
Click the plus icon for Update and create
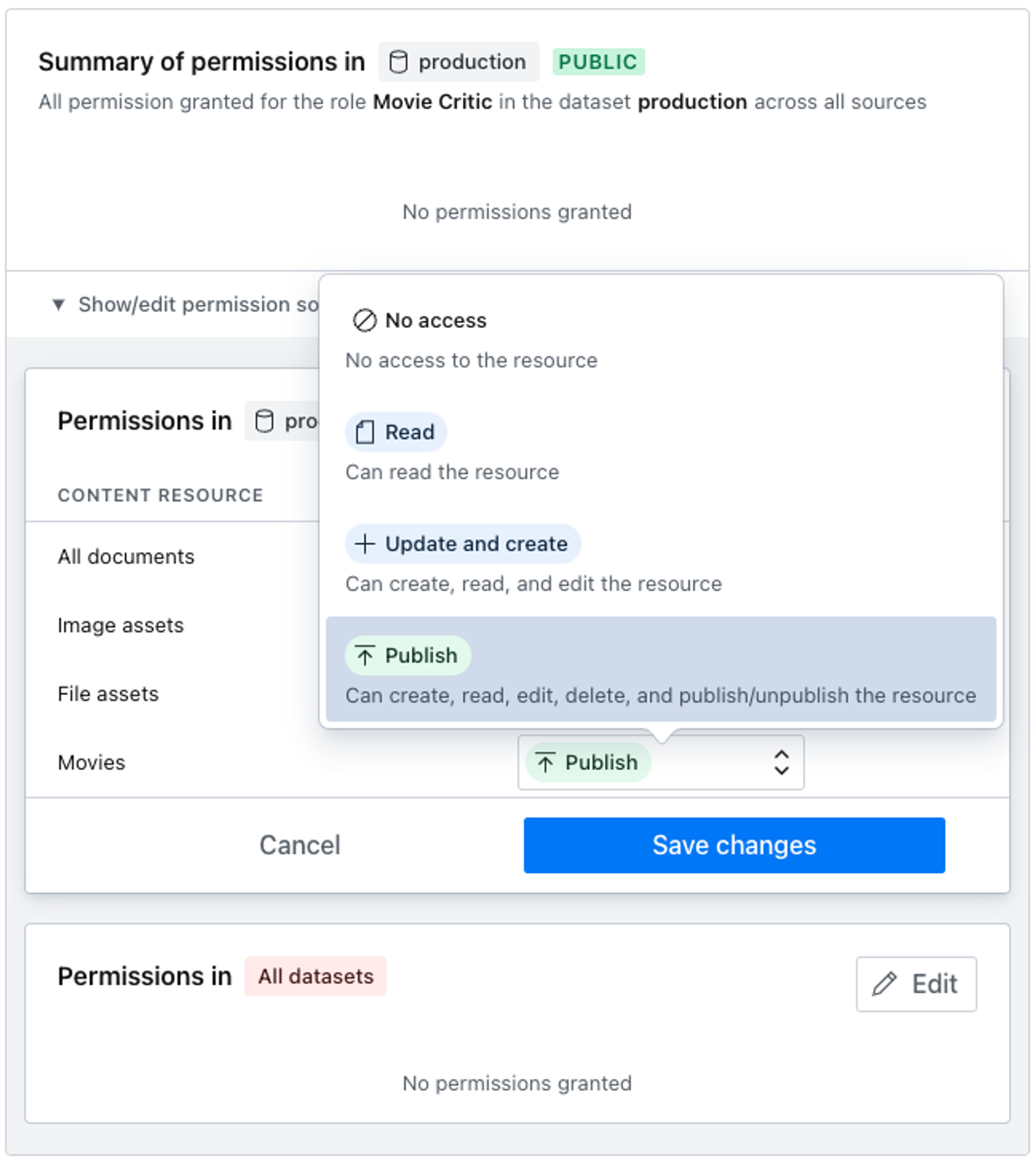[364, 544]
